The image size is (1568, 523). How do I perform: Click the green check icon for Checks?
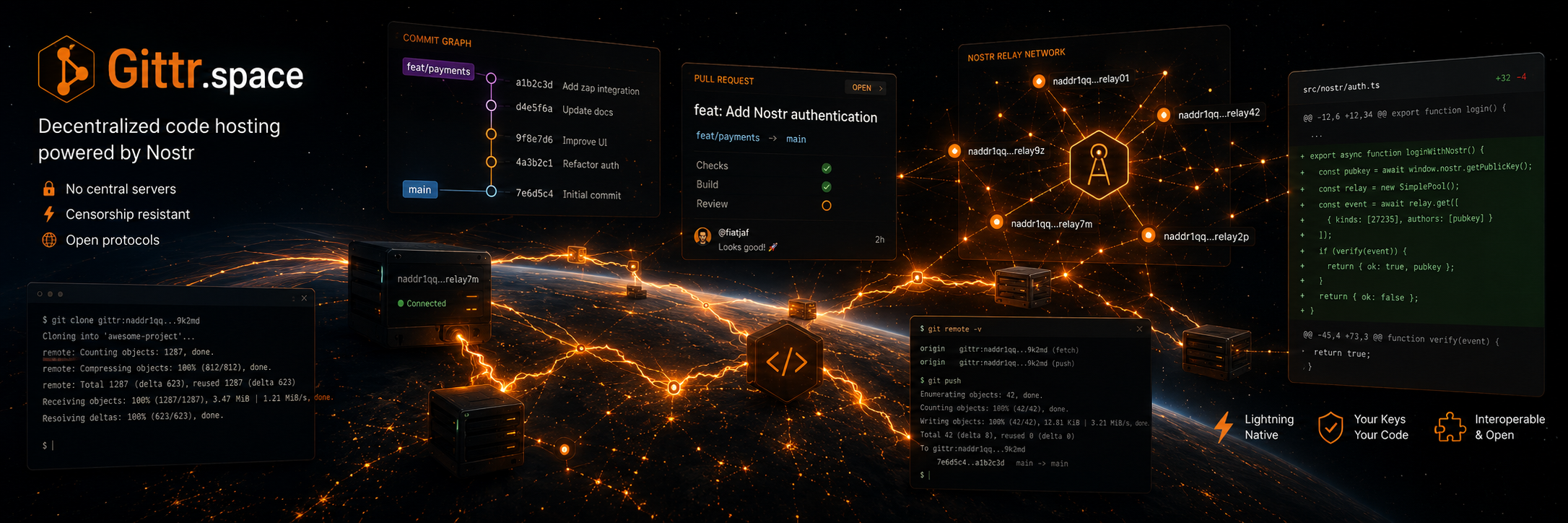827,168
